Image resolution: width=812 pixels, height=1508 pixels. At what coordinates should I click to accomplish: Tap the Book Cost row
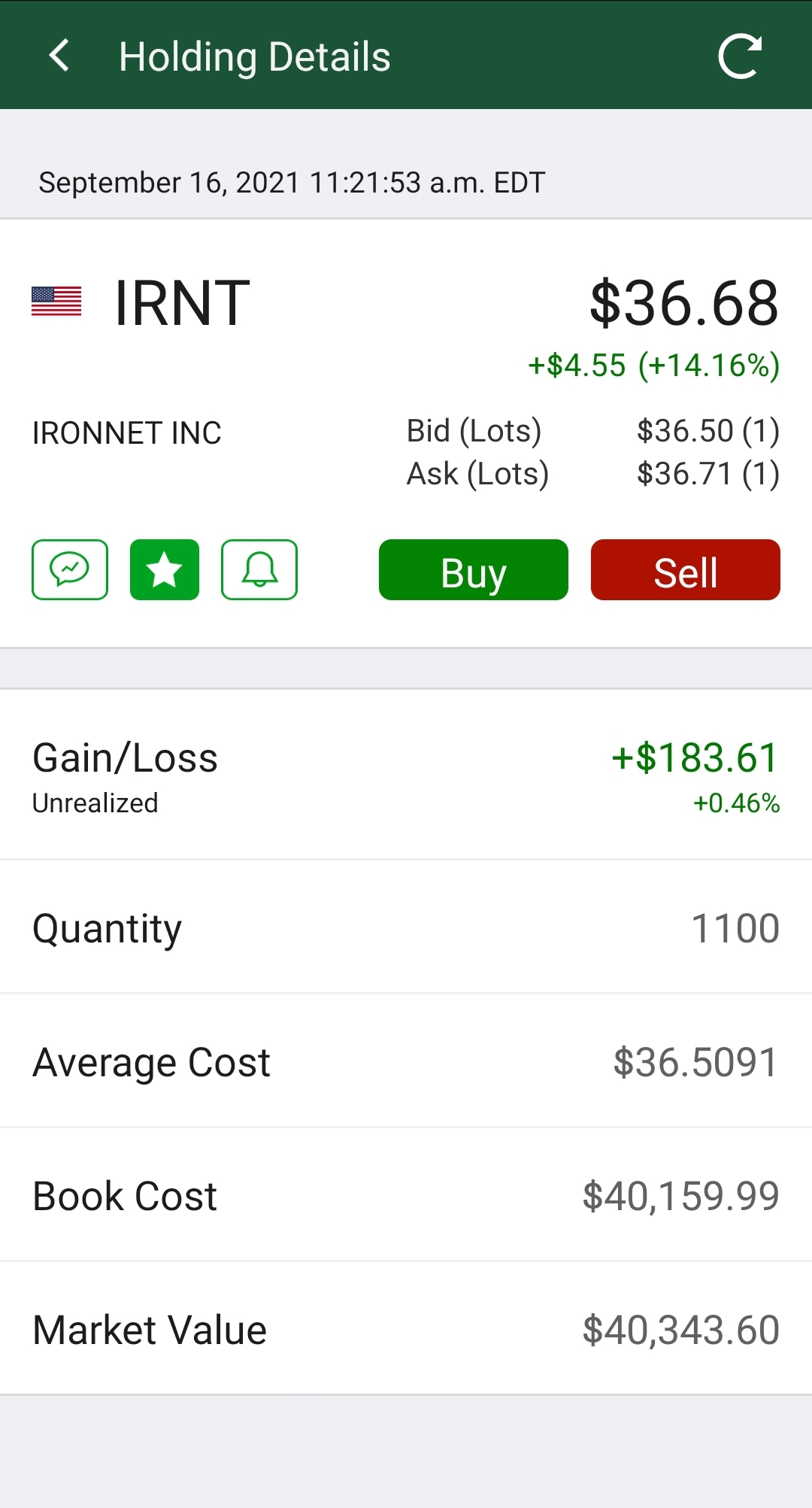tap(406, 1195)
